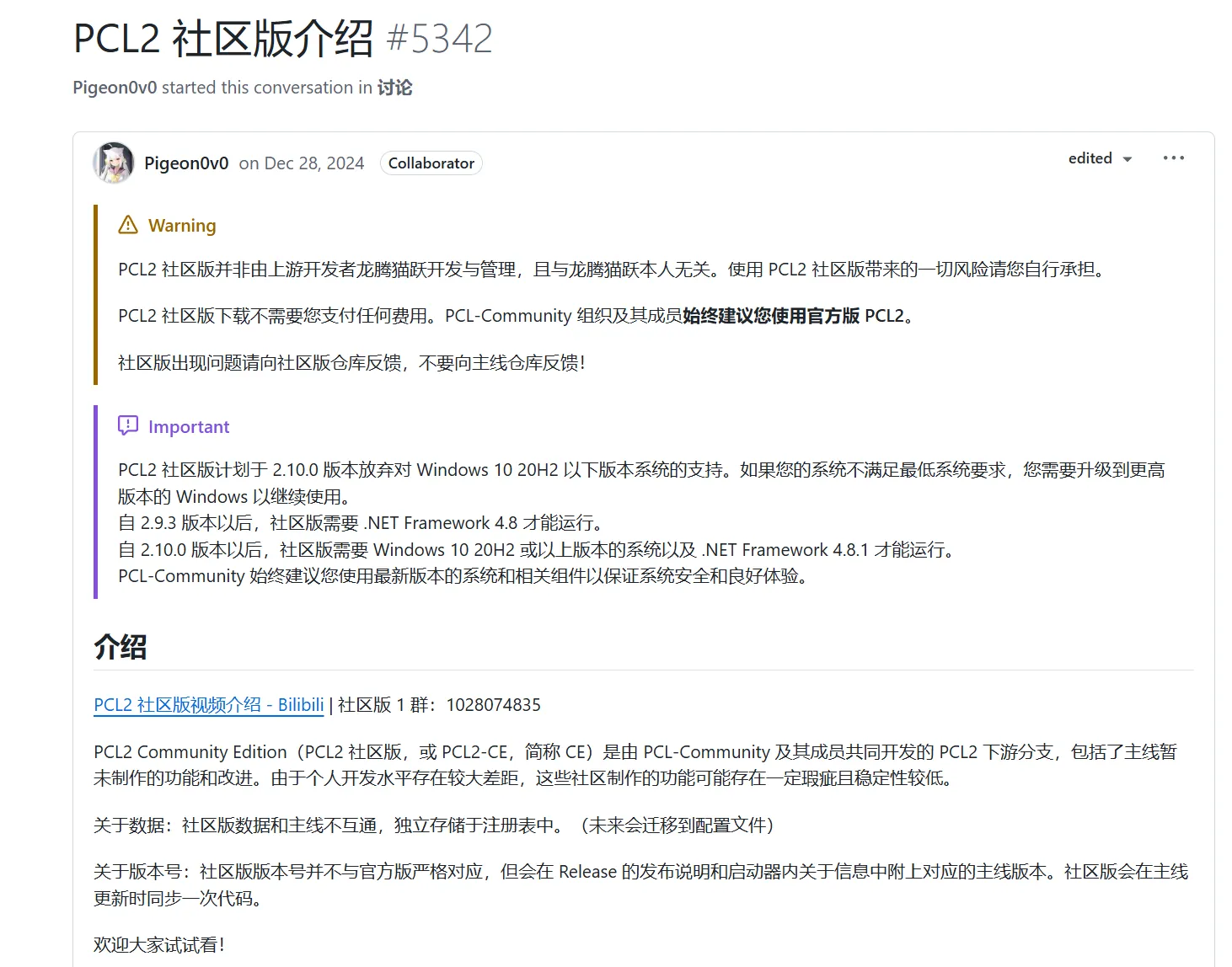Click the Important callout heading text
Screen dimensions: 1232x967
click(189, 427)
